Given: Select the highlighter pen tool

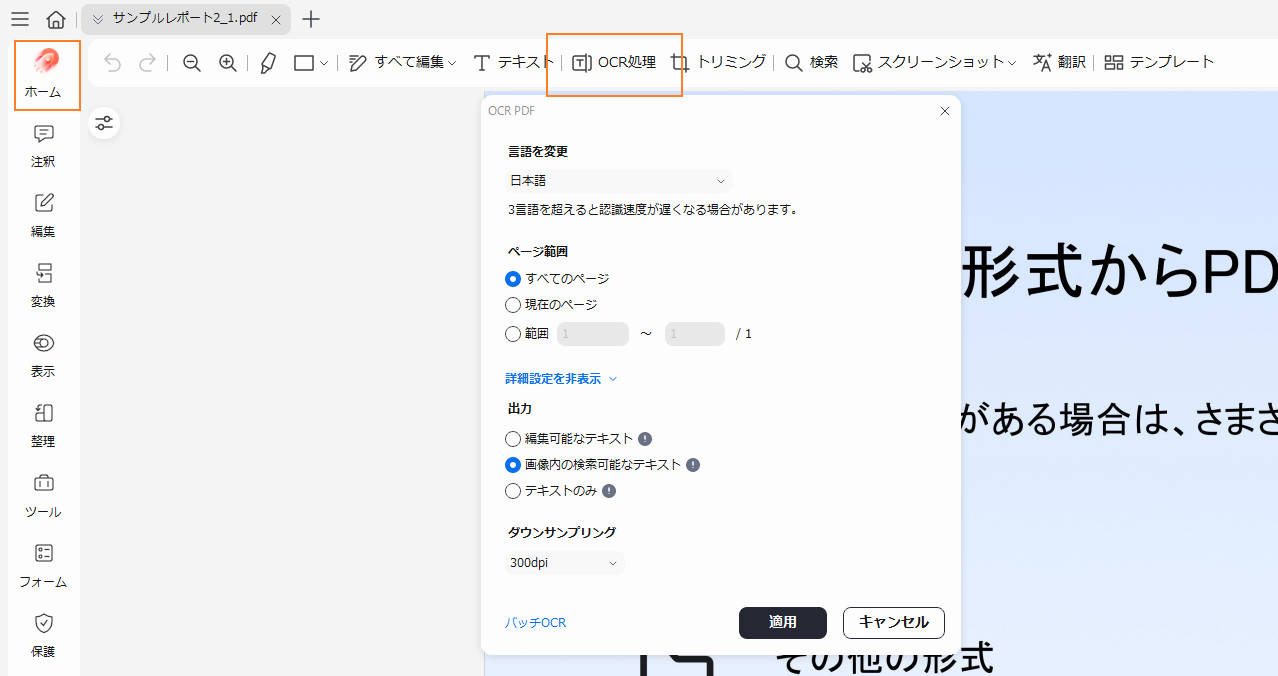Looking at the screenshot, I should click(268, 63).
